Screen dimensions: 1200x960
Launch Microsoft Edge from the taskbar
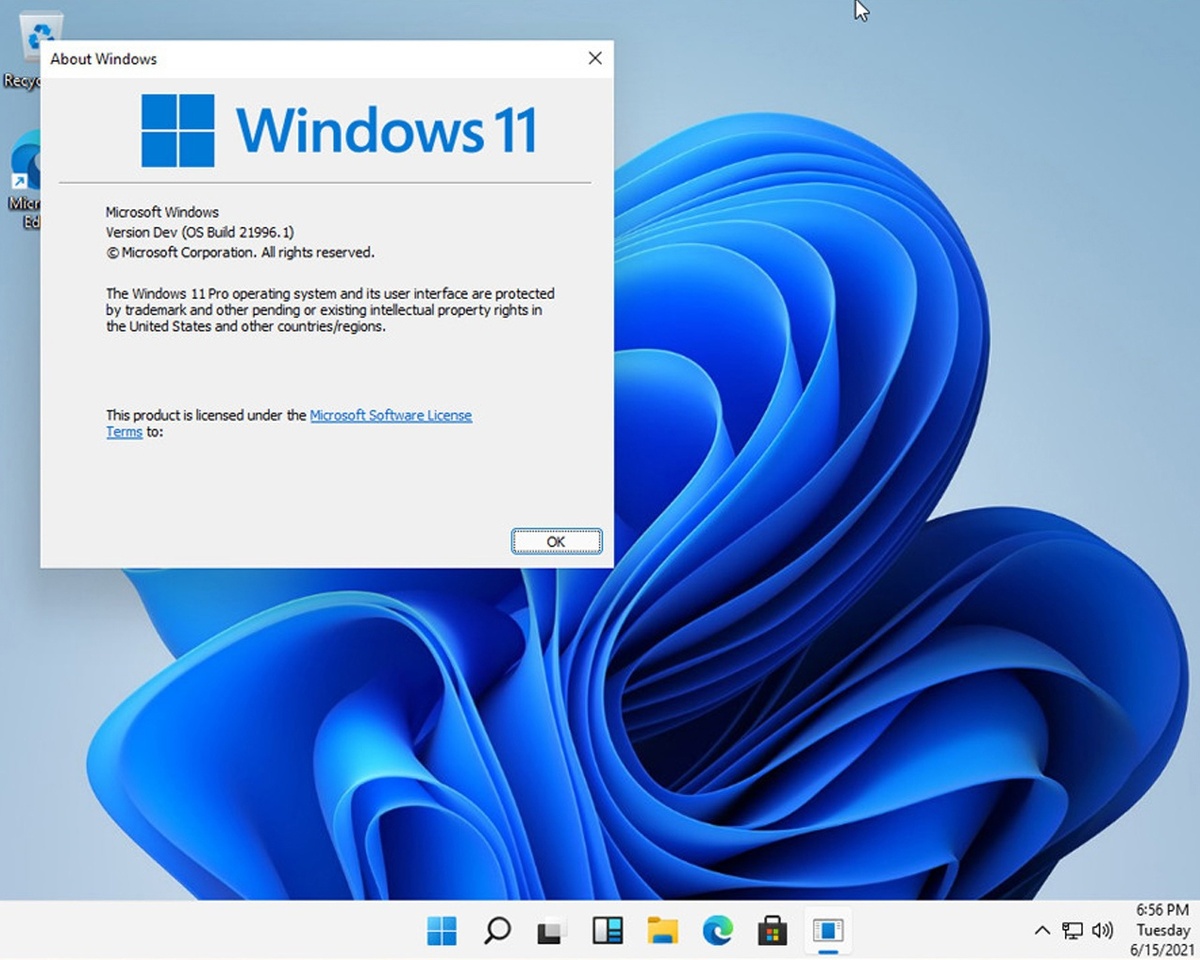coord(716,930)
